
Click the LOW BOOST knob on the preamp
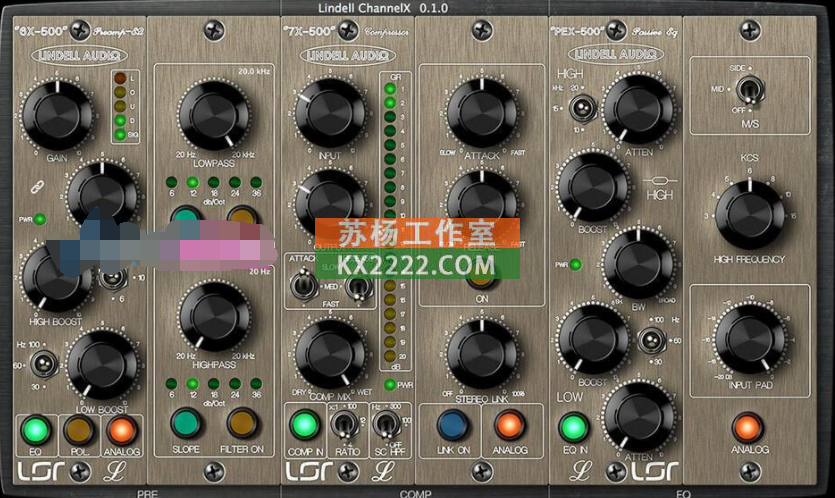102,366
